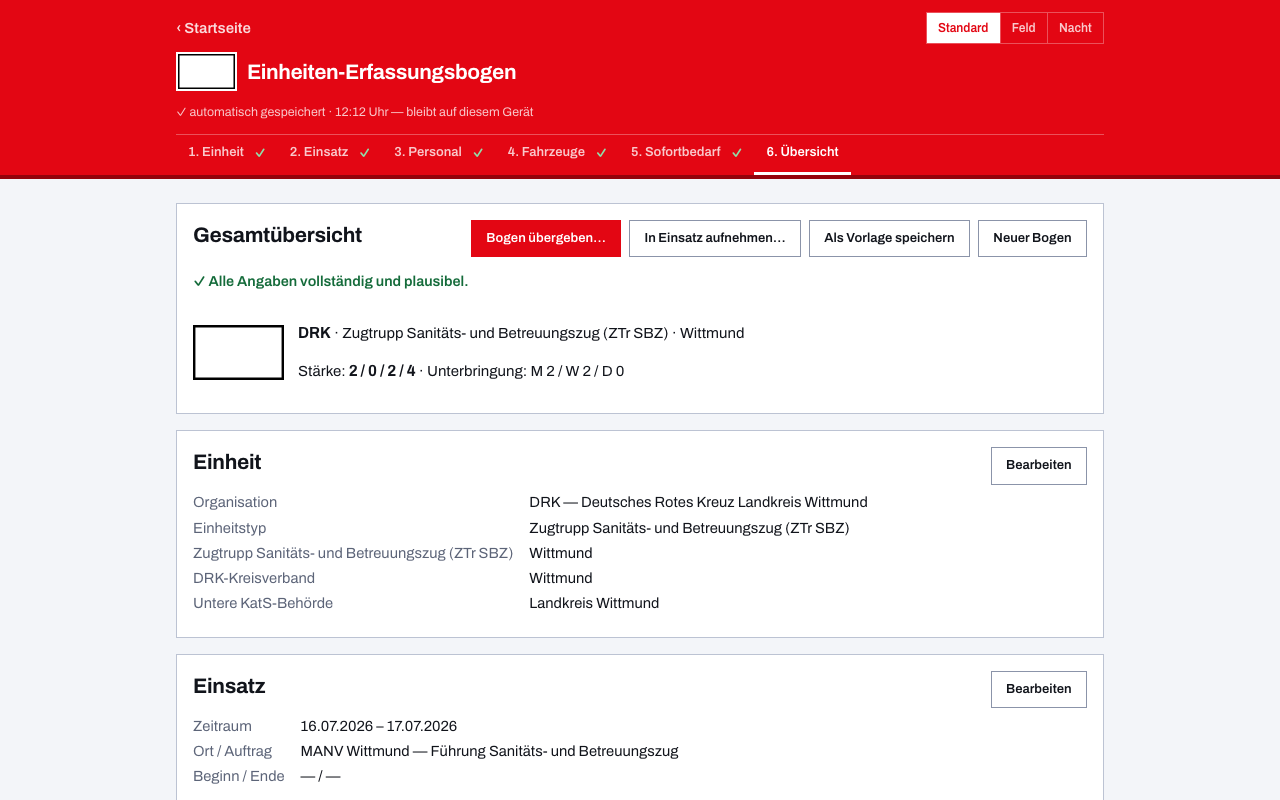Click the logo box beside the page title
The image size is (1280, 800).
coord(207,72)
